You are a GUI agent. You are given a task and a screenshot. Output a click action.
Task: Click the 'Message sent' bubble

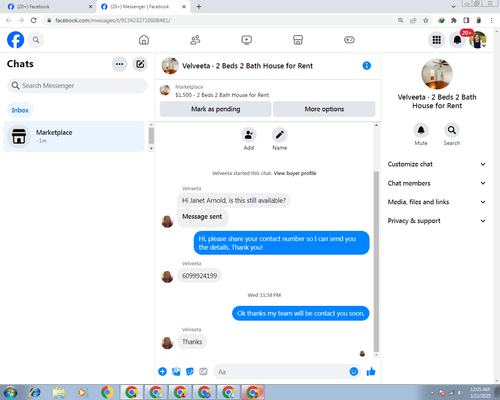pos(202,217)
